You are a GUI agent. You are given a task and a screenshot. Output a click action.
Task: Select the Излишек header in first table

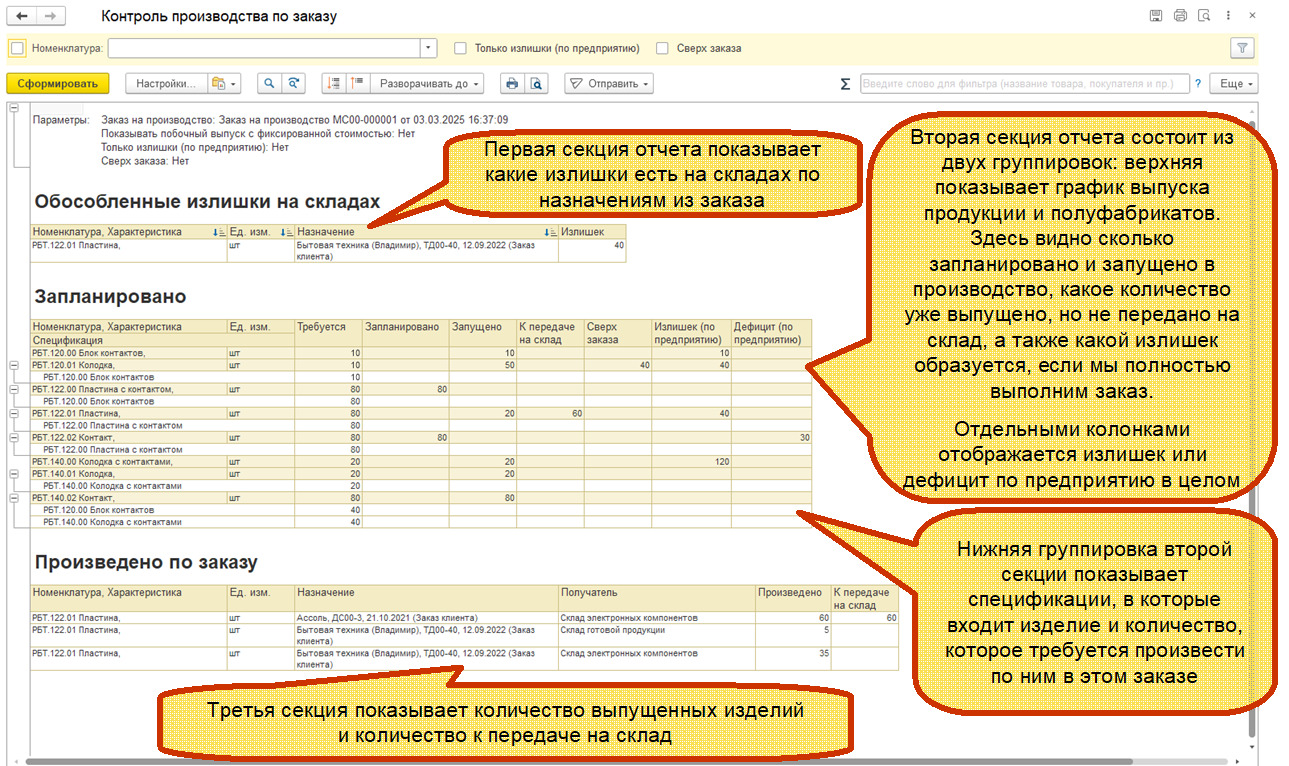pyautogui.click(x=592, y=232)
